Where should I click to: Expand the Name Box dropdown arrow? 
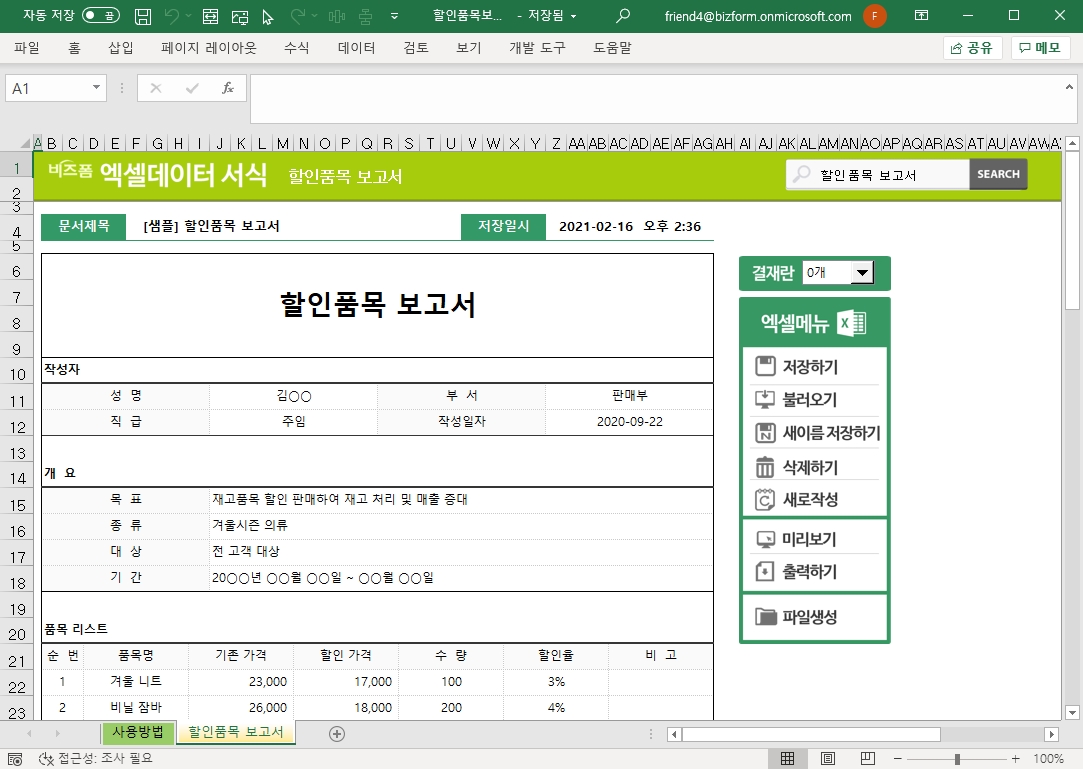point(97,88)
